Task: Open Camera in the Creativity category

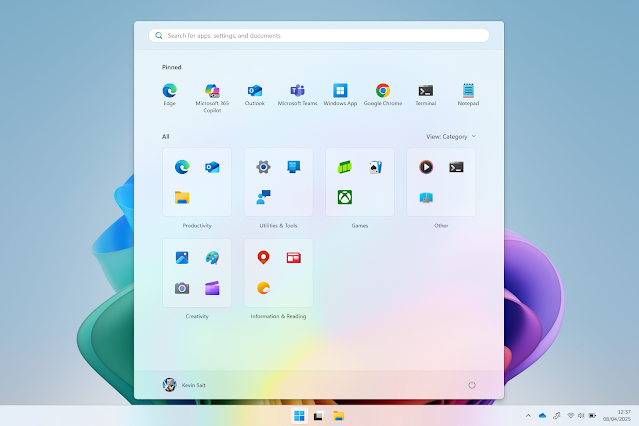Action: (x=182, y=288)
